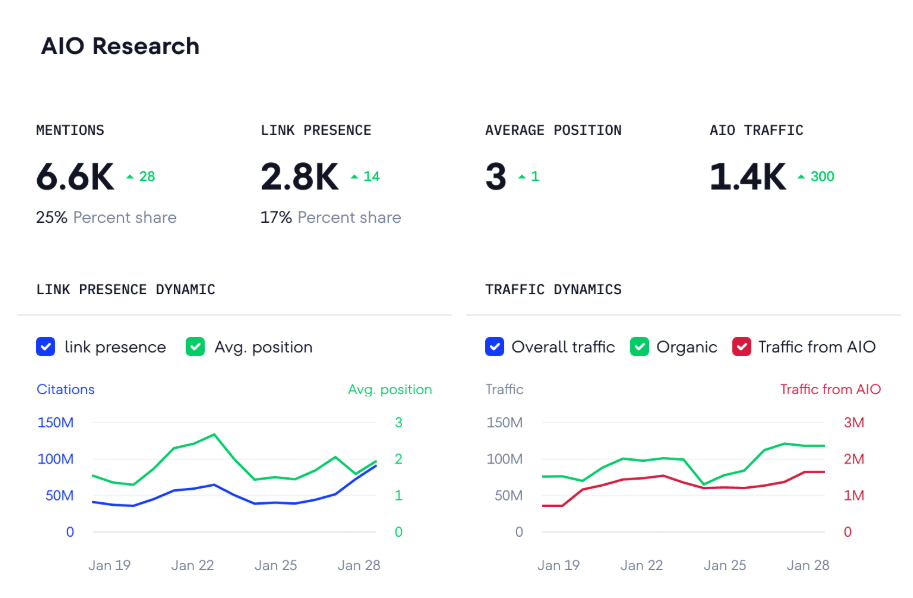Toggle the Avg. position series checkbox
Viewport: 913px width, 598px height.
coord(195,347)
